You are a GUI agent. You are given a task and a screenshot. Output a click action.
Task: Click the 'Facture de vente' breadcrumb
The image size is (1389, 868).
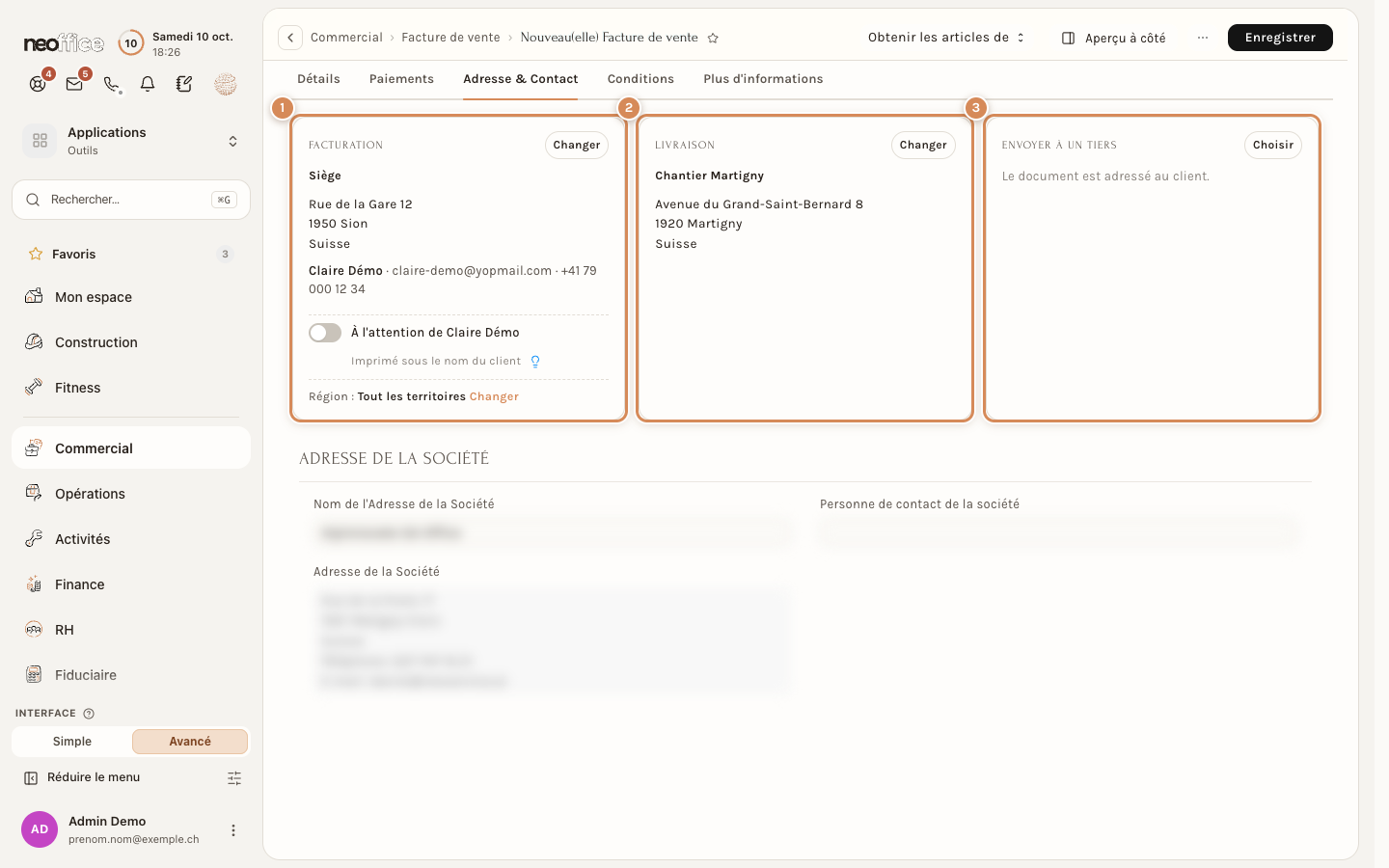coord(450,38)
